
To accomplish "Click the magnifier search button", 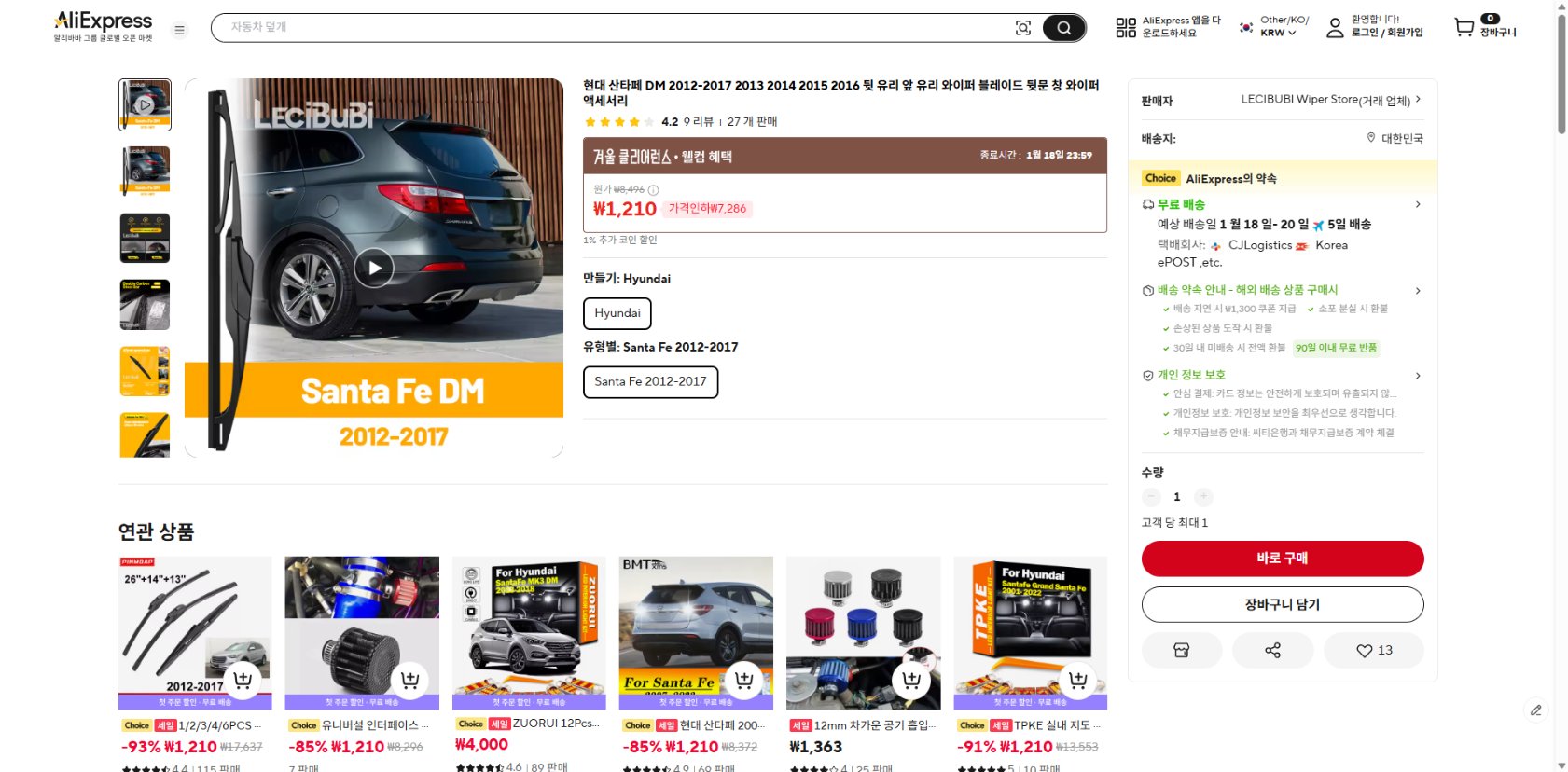I will coord(1063,28).
